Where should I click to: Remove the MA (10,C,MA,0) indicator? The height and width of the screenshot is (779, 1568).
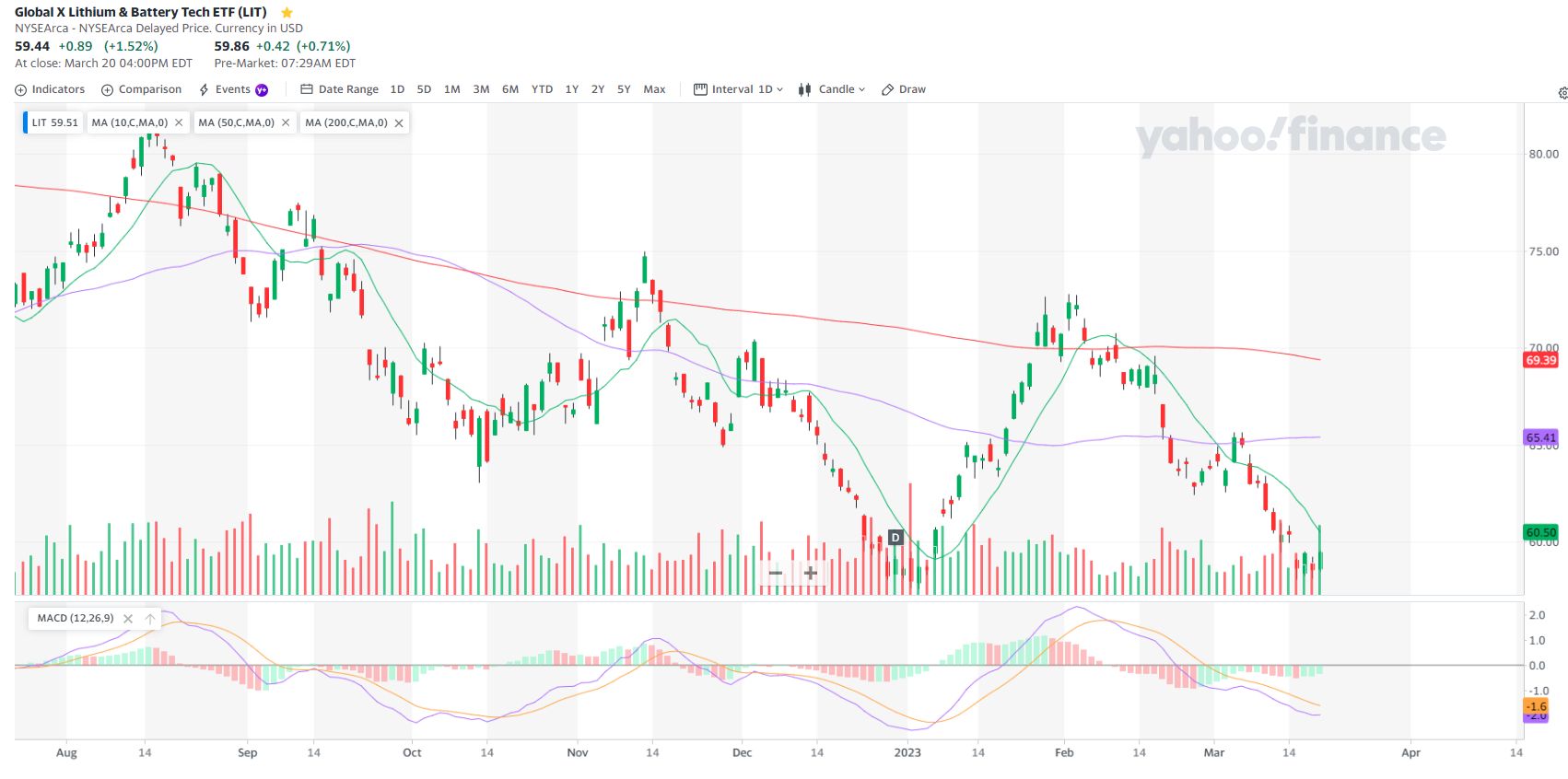(x=179, y=122)
